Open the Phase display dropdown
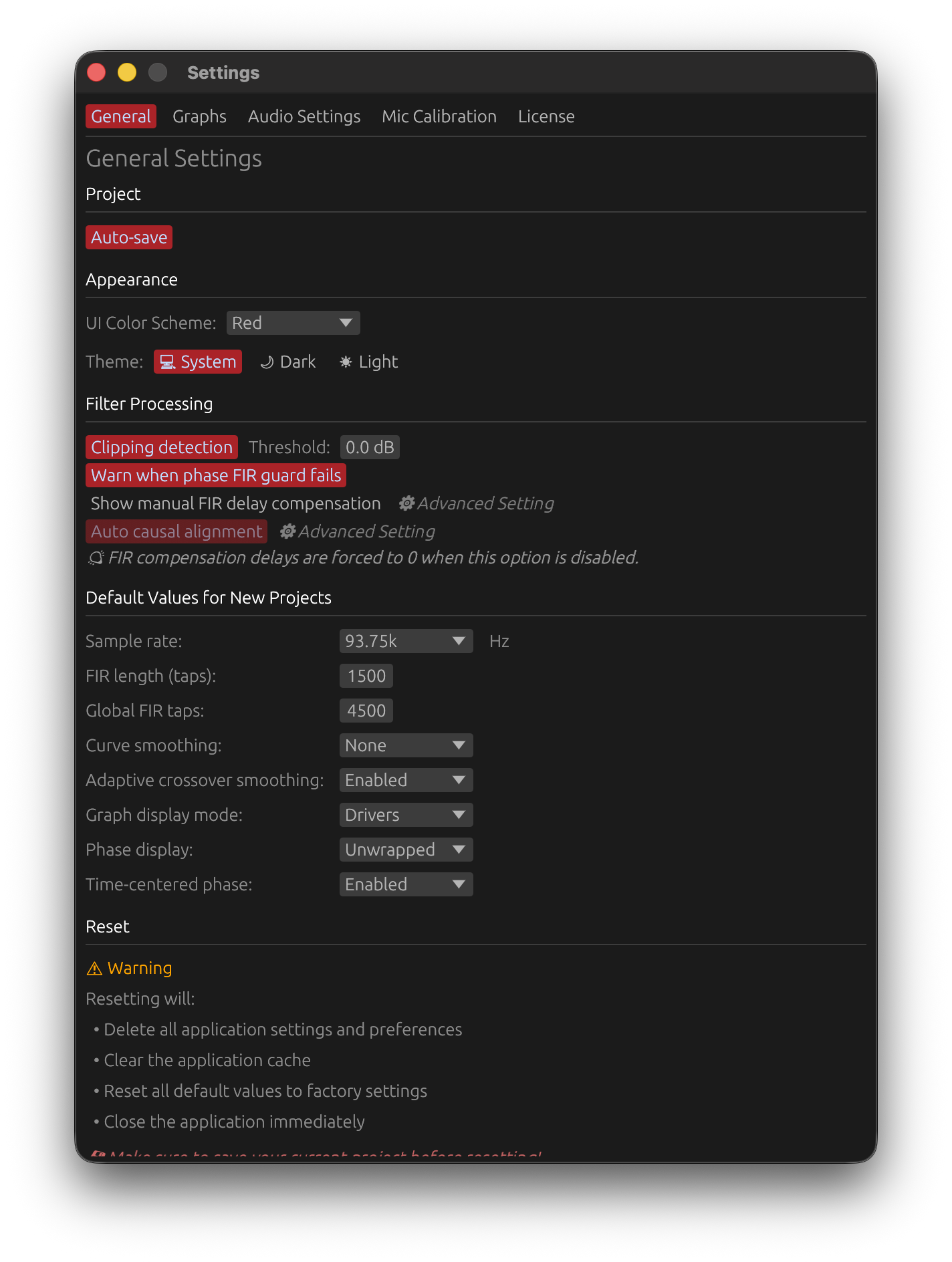 (x=406, y=850)
